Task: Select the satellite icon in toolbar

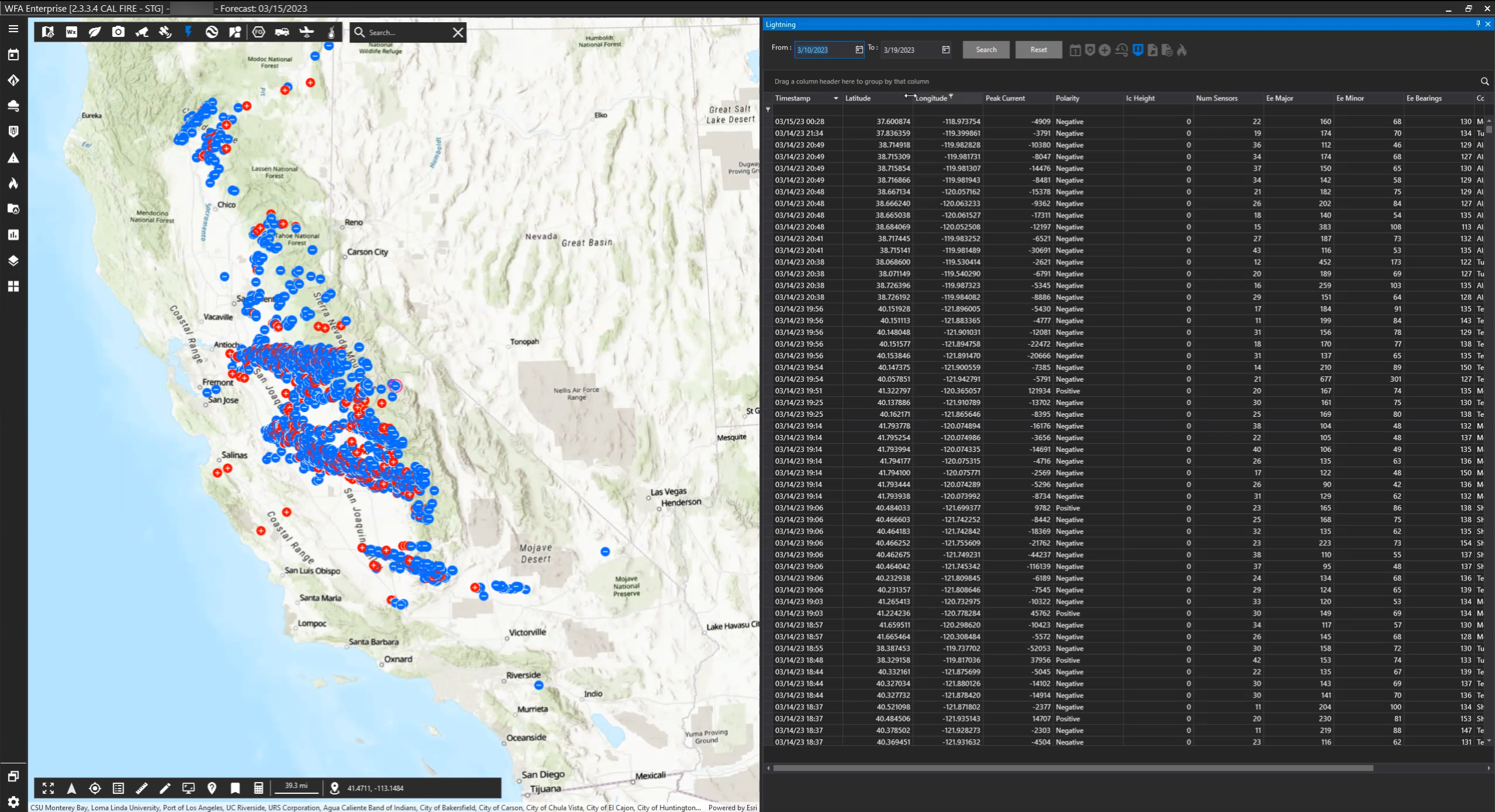Action: coord(165,32)
